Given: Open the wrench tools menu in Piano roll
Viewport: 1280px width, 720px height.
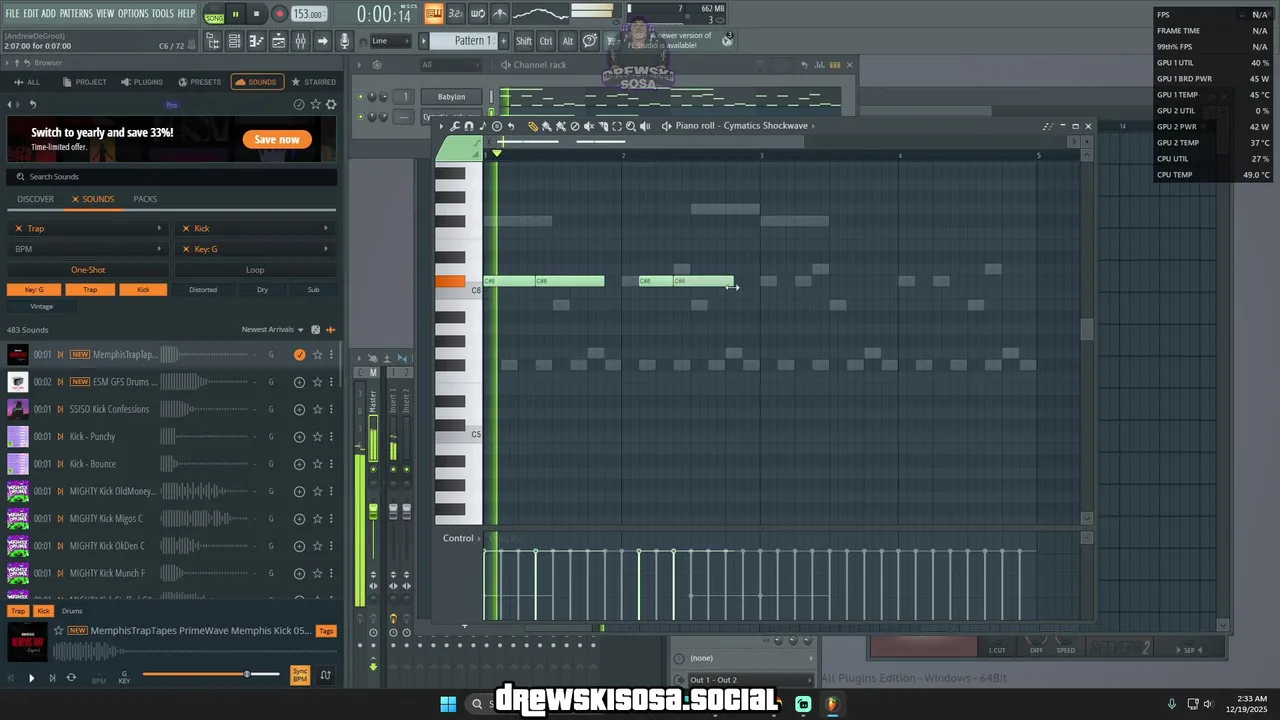Looking at the screenshot, I should (x=454, y=126).
